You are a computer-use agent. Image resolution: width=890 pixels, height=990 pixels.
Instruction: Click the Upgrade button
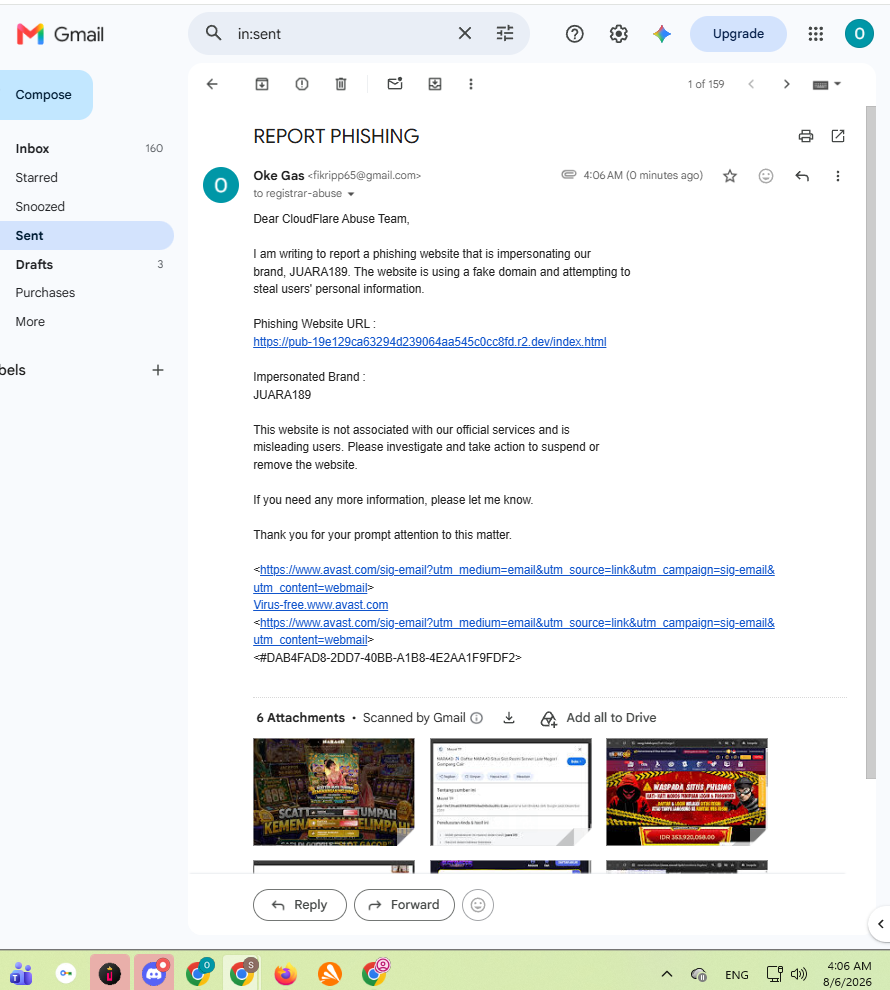point(738,34)
